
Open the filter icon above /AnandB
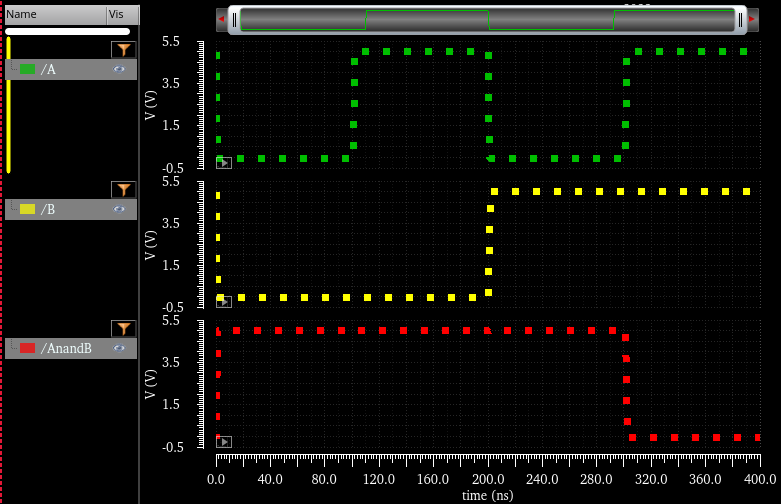pos(124,329)
